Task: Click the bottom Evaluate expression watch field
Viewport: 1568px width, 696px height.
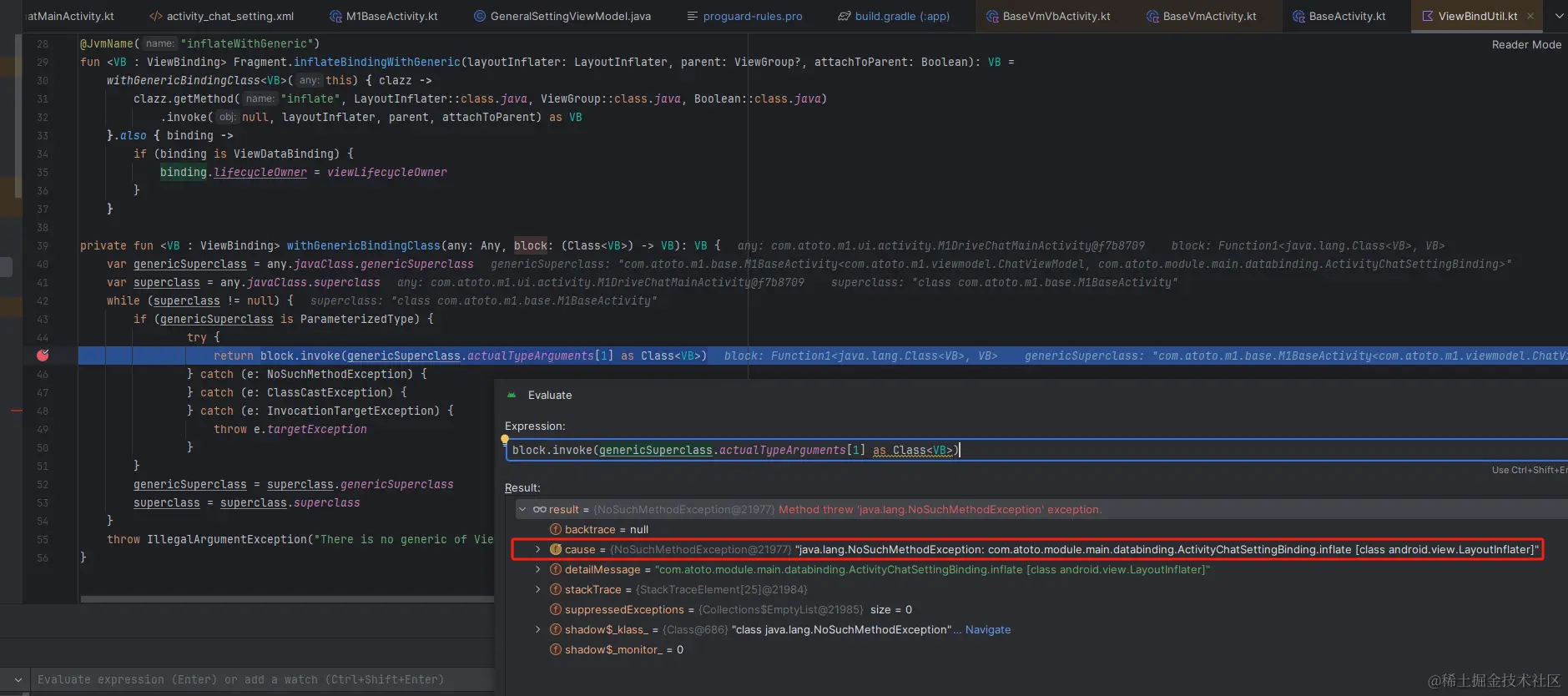Action: pyautogui.click(x=263, y=680)
